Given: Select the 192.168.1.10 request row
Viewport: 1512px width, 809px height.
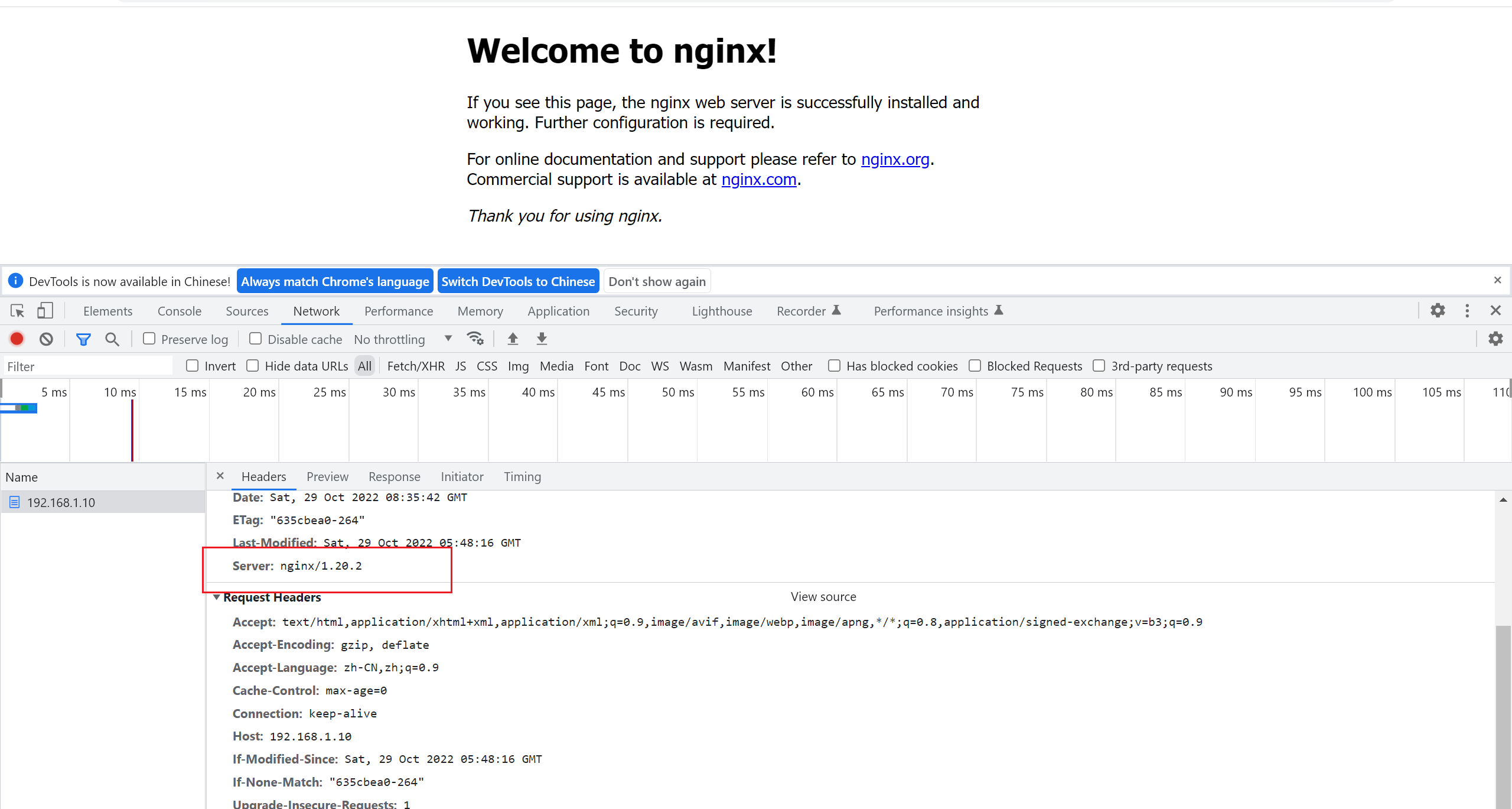Looking at the screenshot, I should click(x=103, y=502).
